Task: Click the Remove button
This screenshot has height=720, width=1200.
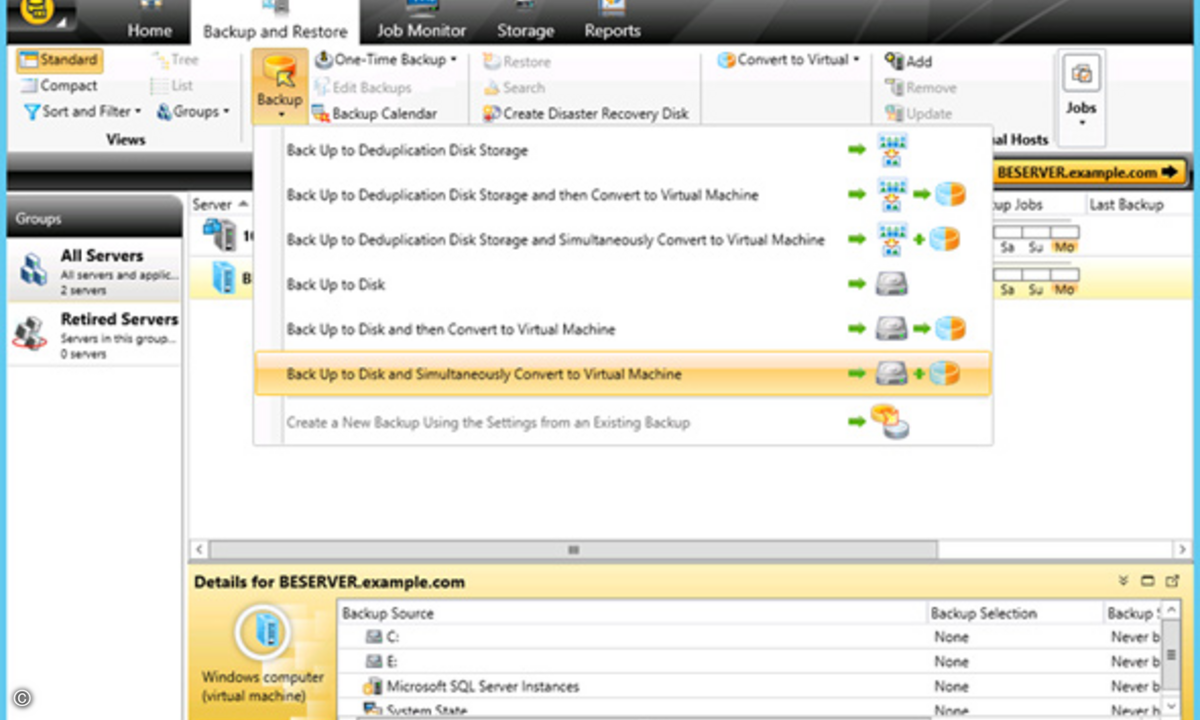Action: click(x=921, y=87)
